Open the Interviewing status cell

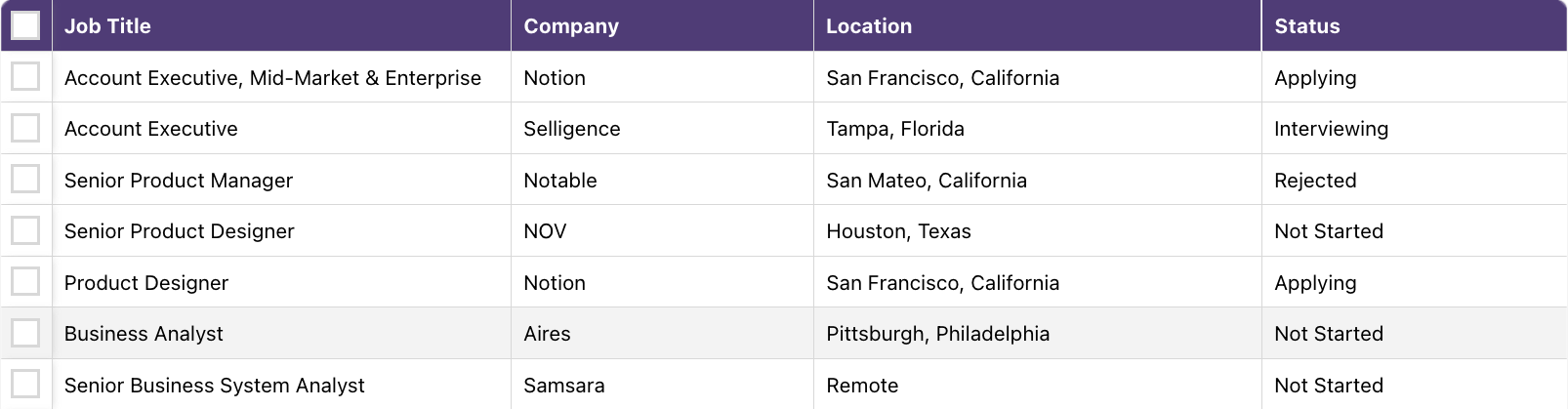point(1331,129)
